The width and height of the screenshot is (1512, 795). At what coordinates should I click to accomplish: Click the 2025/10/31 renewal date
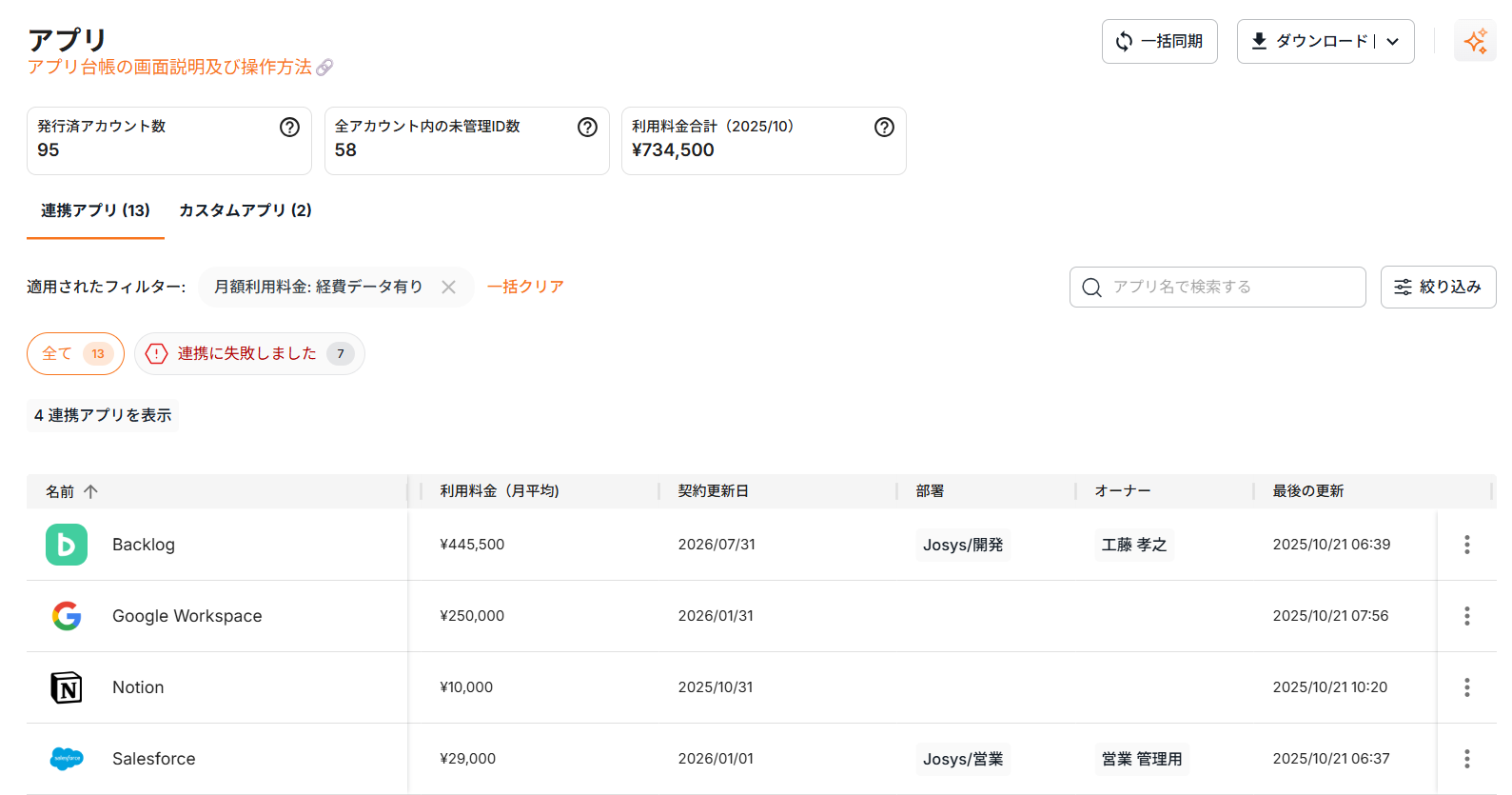tap(716, 687)
